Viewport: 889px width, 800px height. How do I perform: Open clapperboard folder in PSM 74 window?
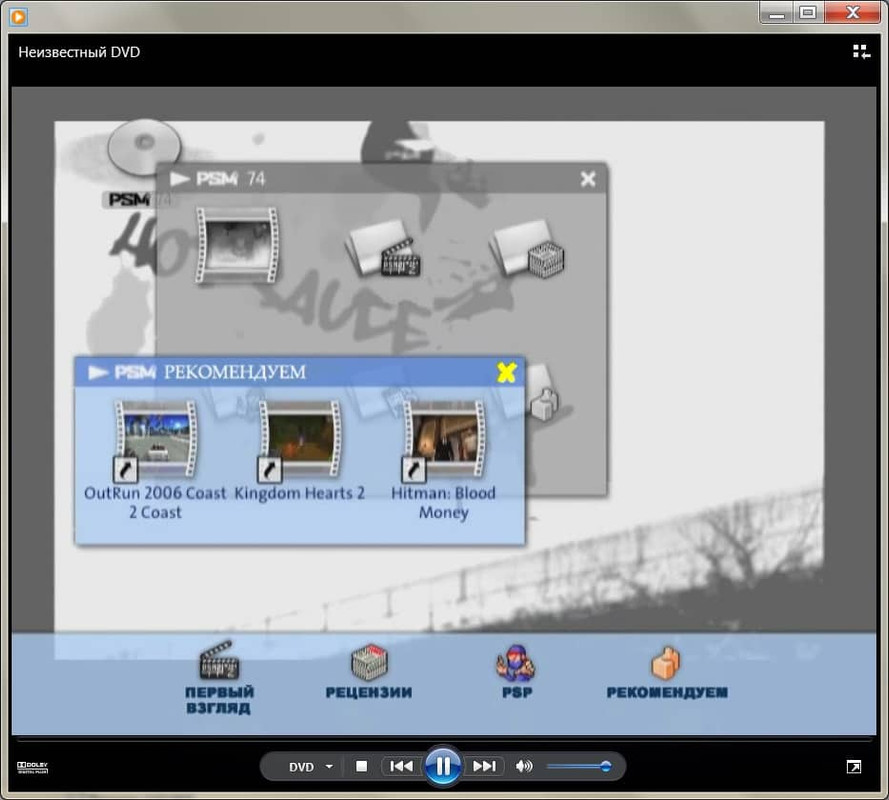pyautogui.click(x=383, y=248)
